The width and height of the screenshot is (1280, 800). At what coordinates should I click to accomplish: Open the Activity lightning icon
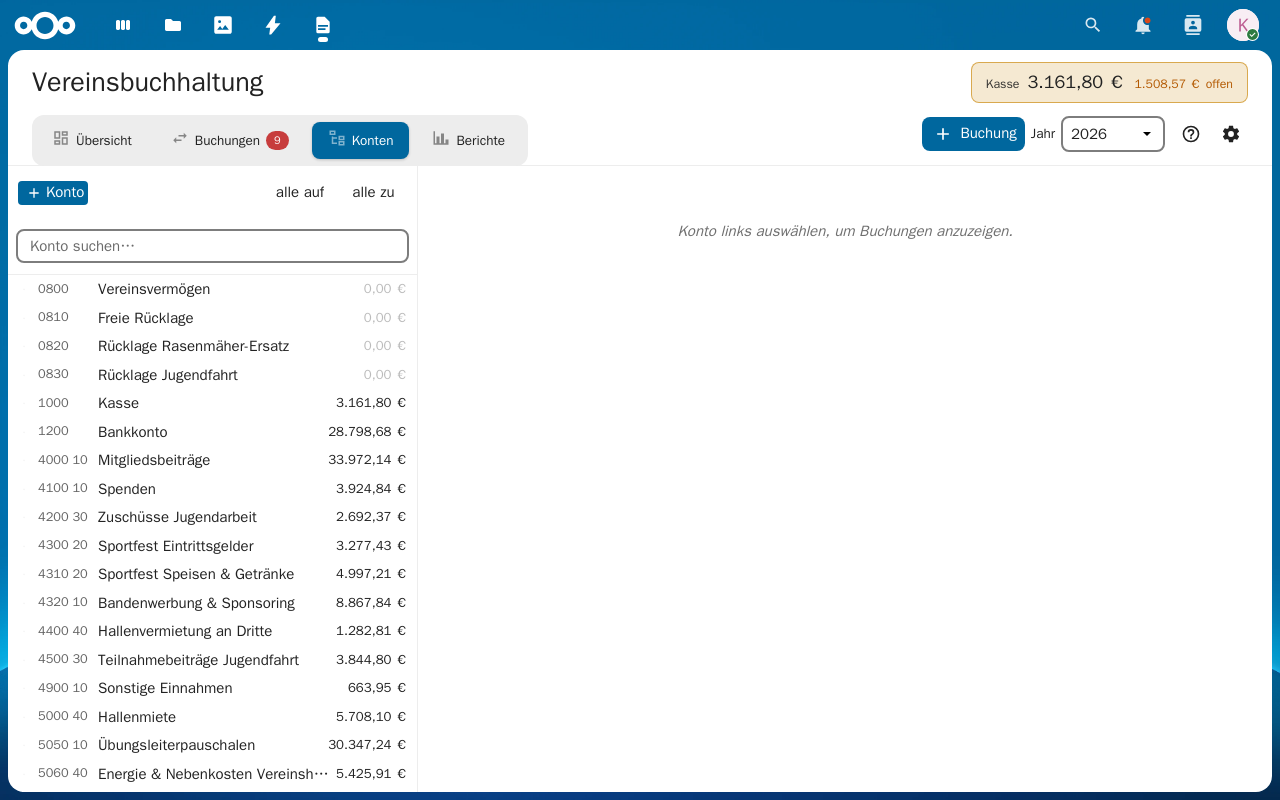pyautogui.click(x=273, y=25)
